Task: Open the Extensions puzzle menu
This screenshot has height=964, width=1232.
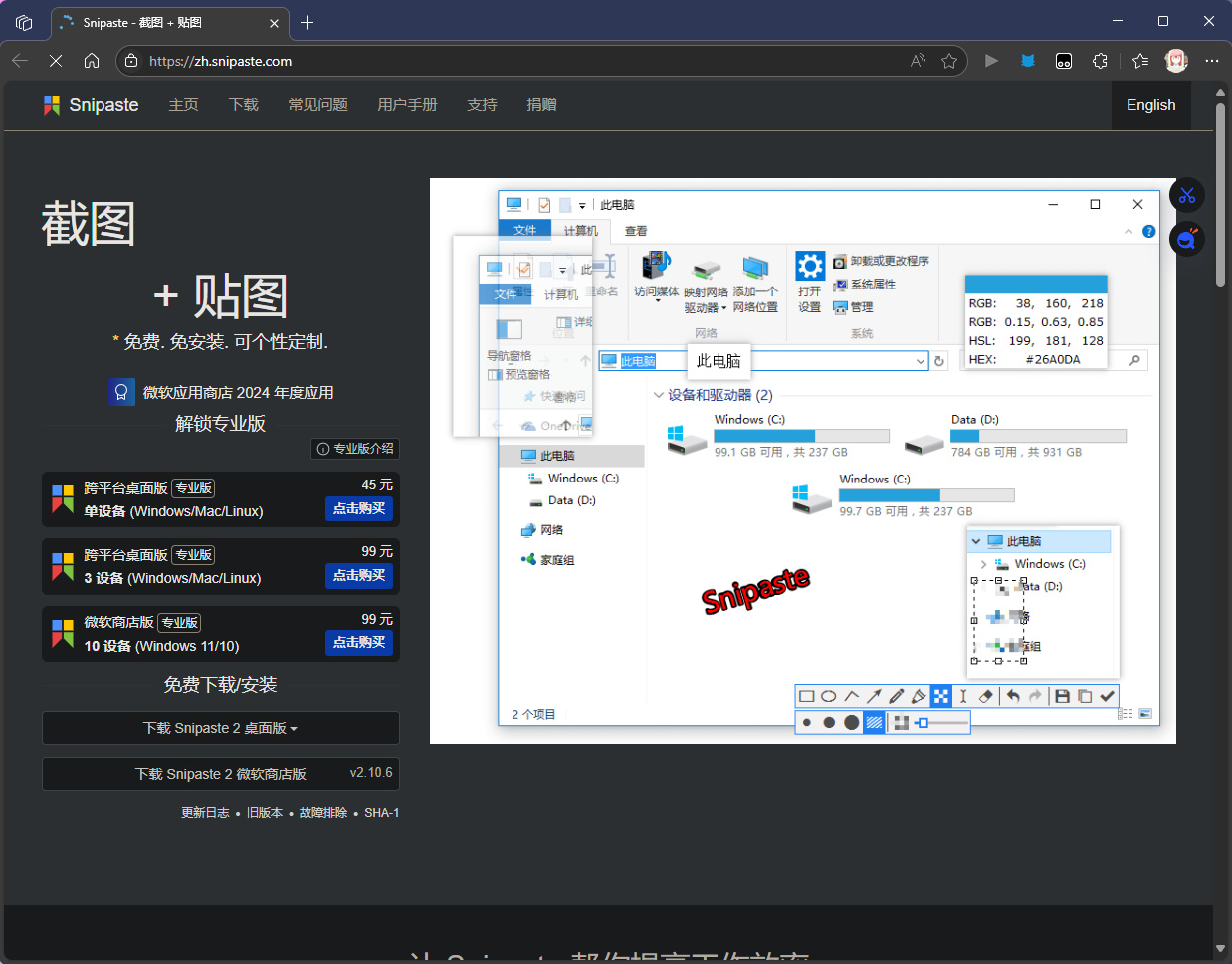Action: click(1100, 61)
